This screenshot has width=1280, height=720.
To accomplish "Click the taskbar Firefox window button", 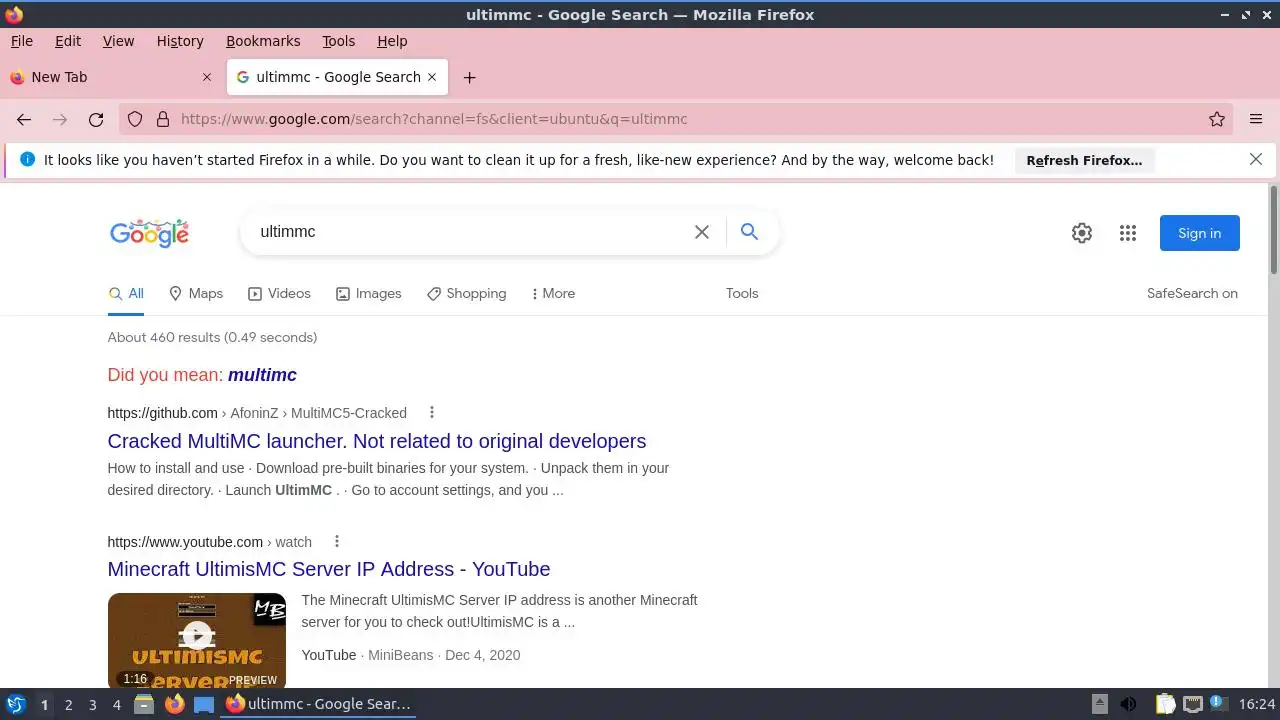I will click(319, 704).
